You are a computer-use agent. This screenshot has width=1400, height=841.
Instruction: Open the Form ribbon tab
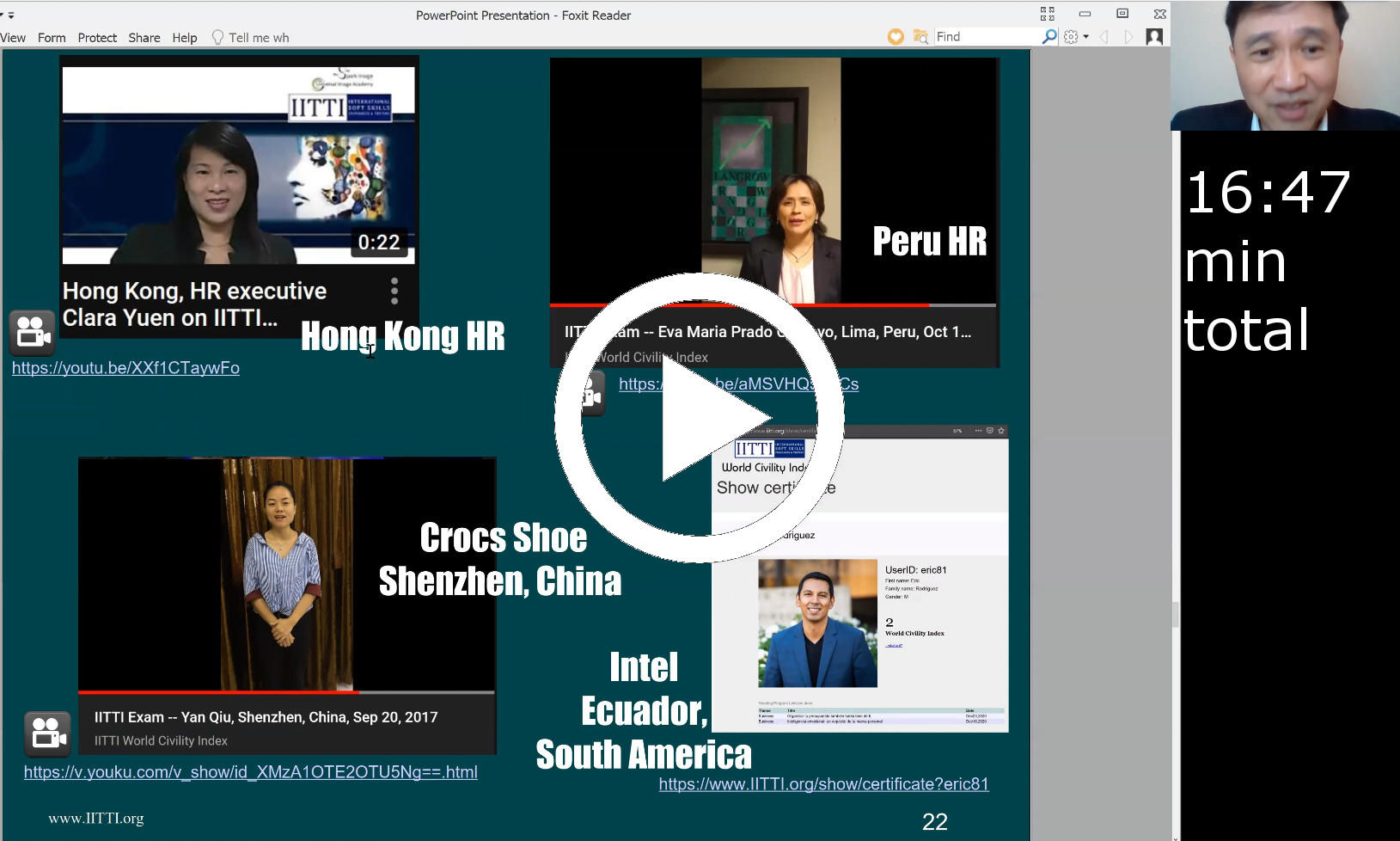pyautogui.click(x=52, y=38)
